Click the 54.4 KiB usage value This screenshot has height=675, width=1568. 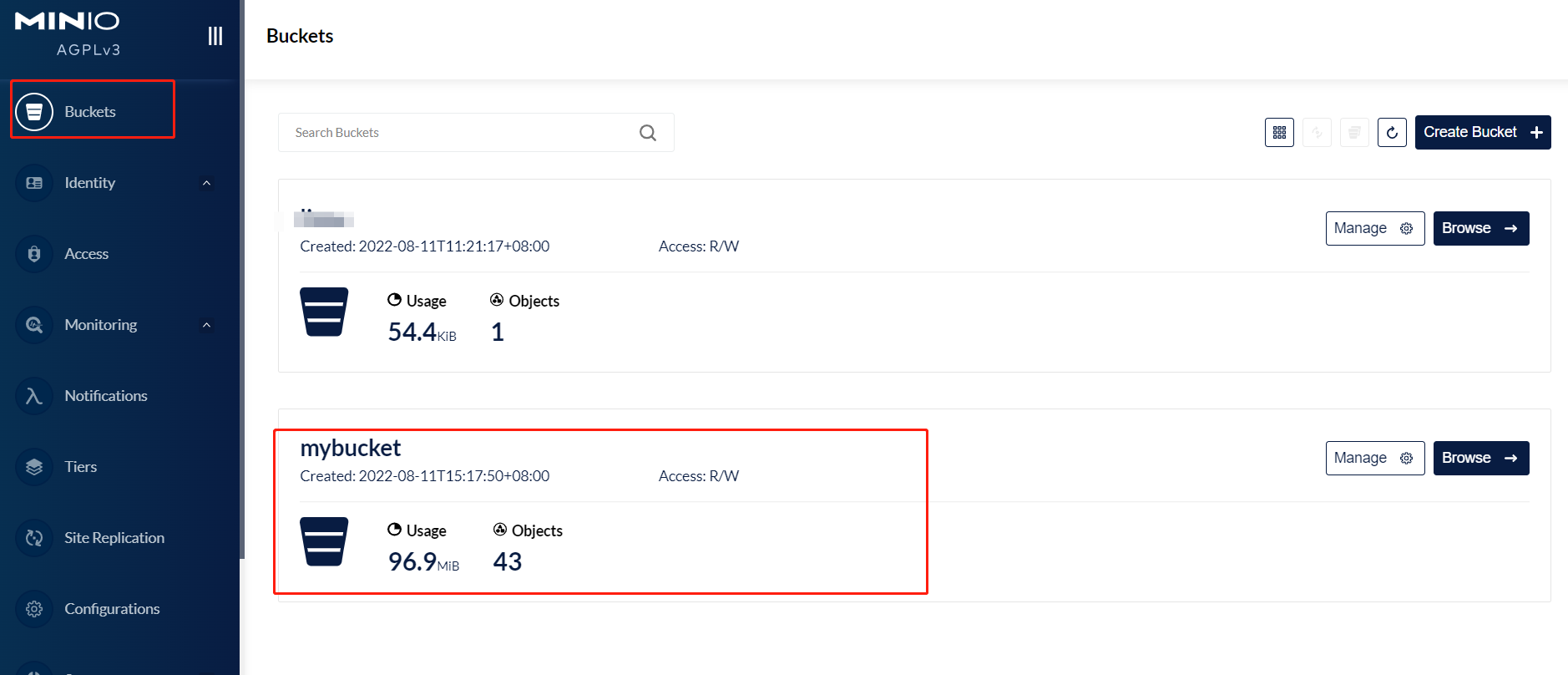click(422, 332)
